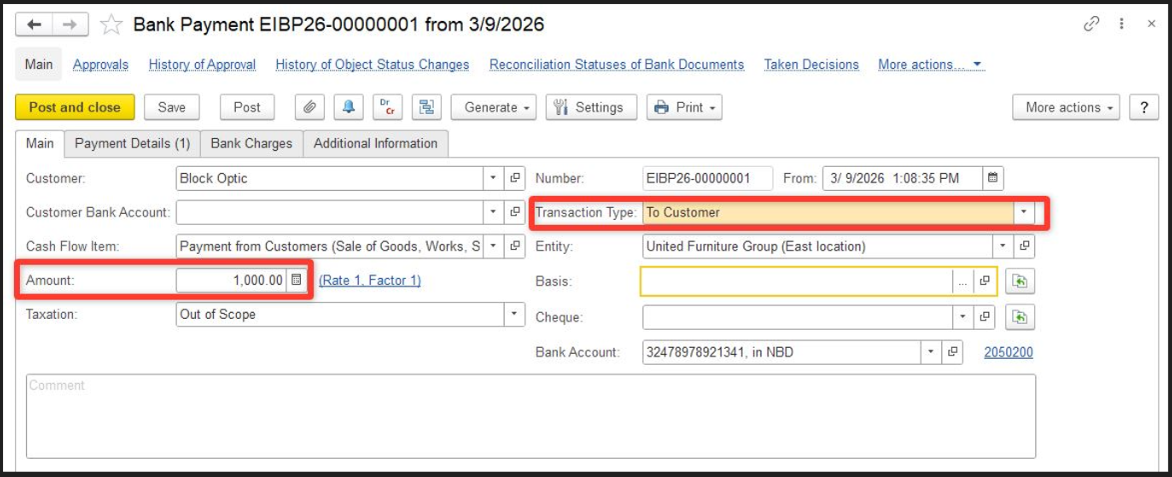Image resolution: width=1172 pixels, height=477 pixels.
Task: Switch to the Bank Charges tab
Action: pos(251,144)
